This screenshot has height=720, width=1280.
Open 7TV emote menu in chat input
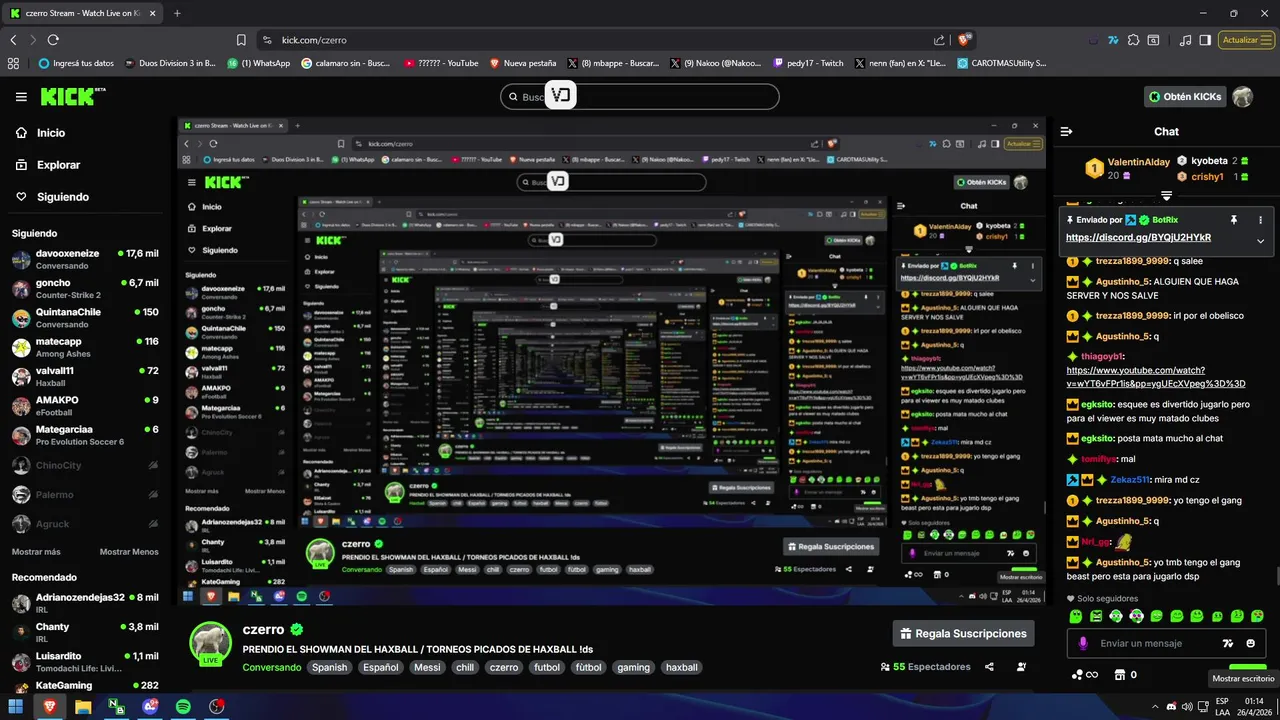(x=1228, y=644)
